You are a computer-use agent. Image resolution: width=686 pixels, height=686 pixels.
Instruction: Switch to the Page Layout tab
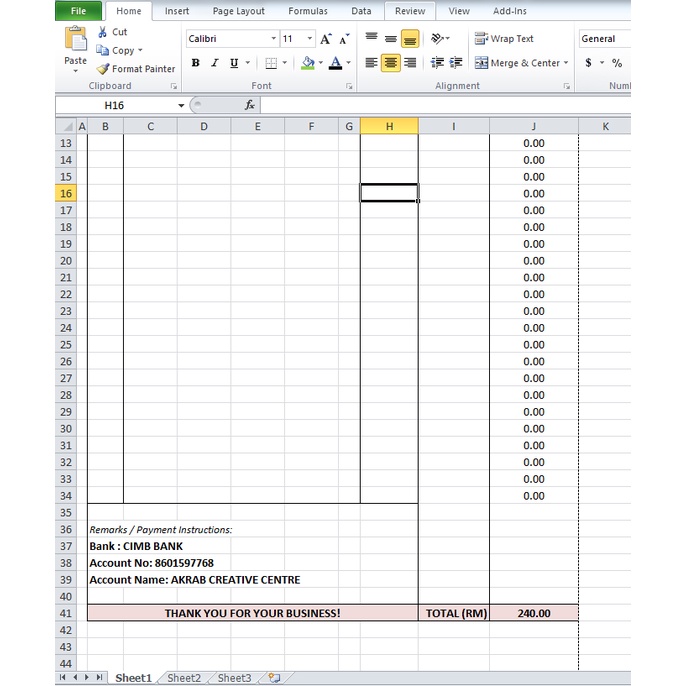click(238, 11)
